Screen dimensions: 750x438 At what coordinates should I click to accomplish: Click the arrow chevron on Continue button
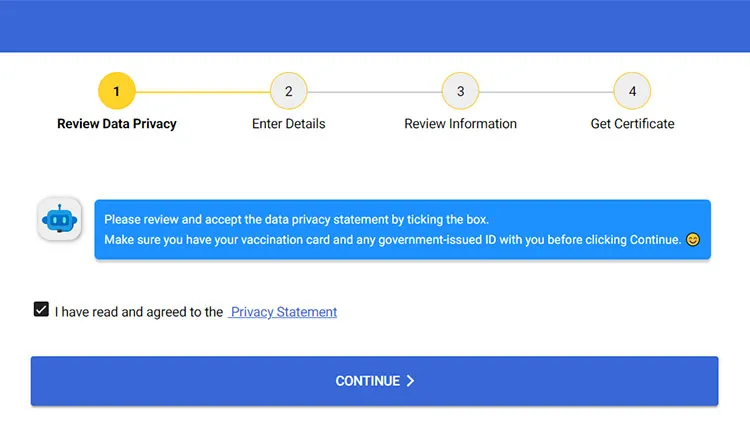coord(410,381)
